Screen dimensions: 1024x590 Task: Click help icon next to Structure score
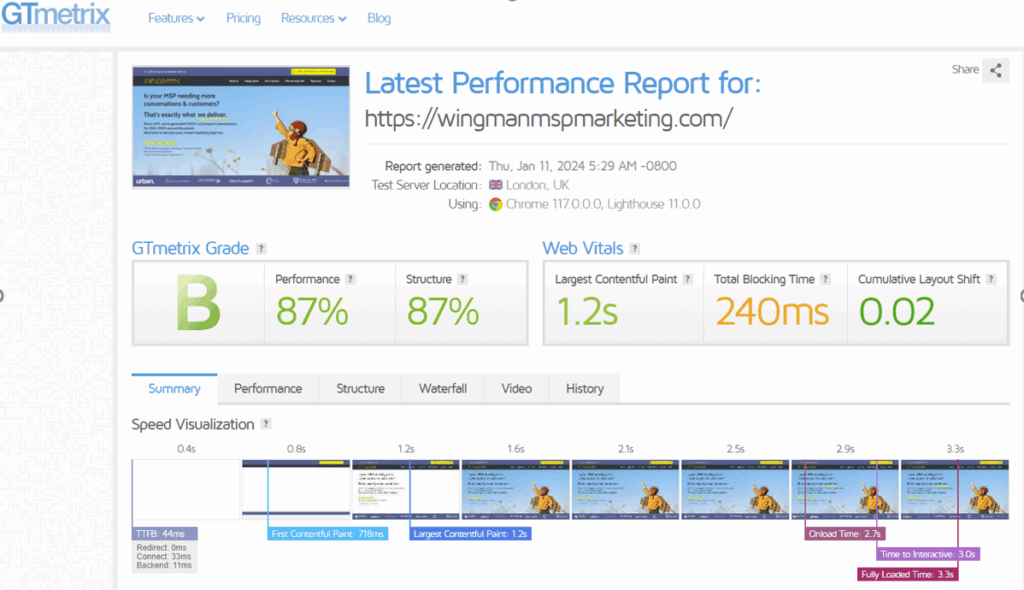coord(463,280)
